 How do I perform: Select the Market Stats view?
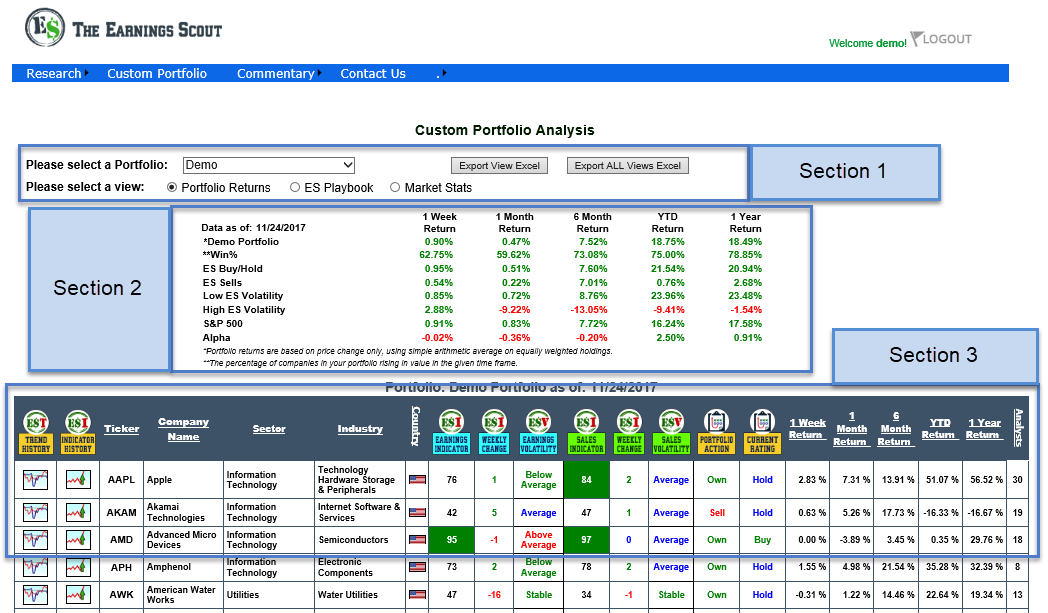coord(395,187)
